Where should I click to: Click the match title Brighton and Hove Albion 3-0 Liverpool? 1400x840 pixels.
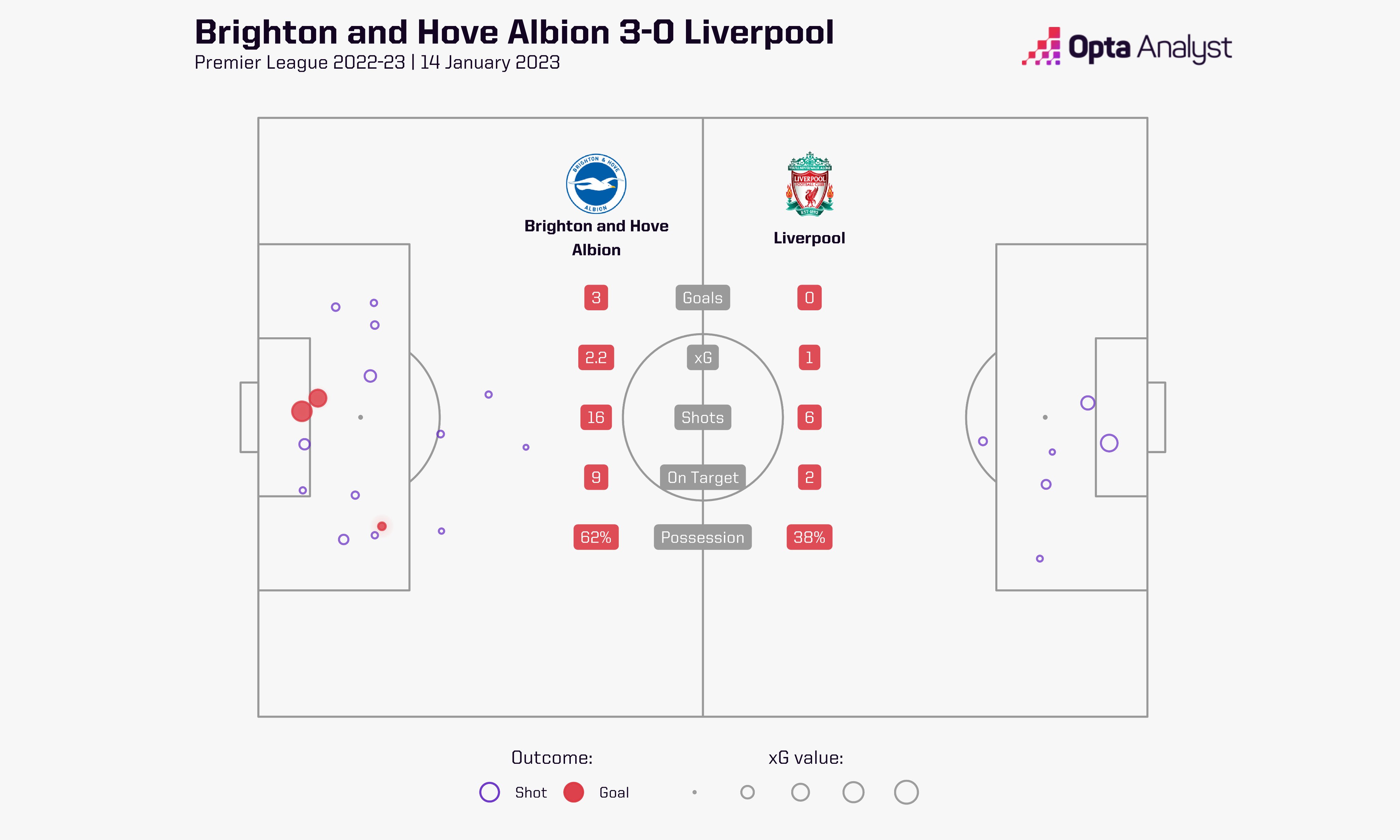point(514,32)
